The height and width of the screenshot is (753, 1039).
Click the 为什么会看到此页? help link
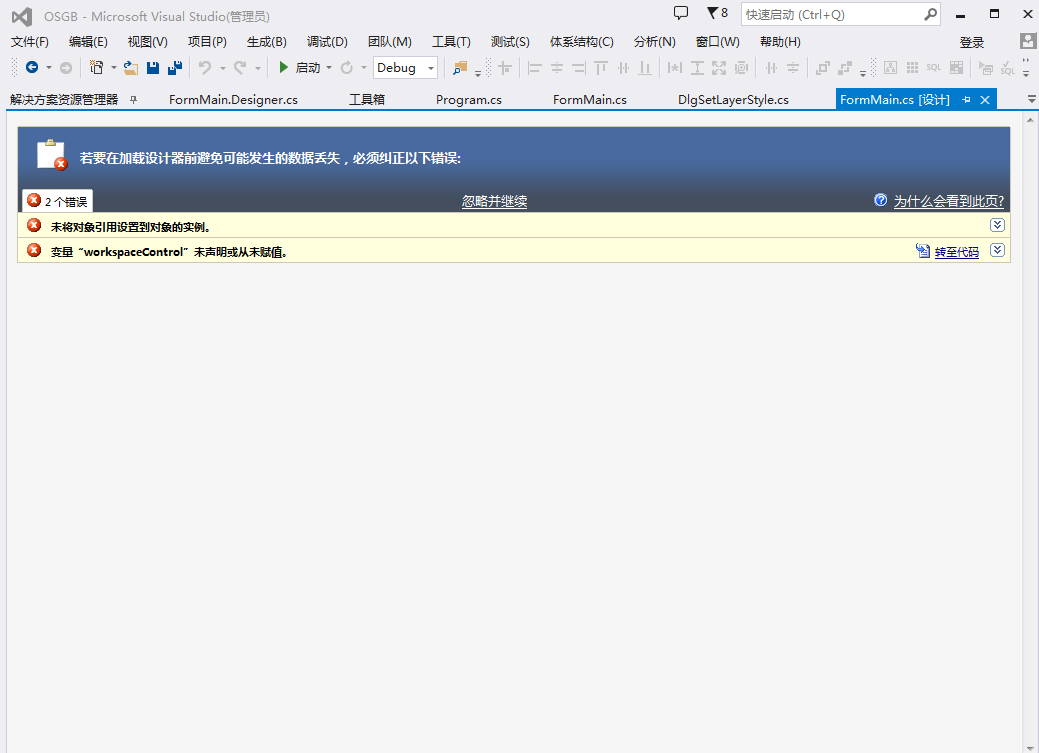tap(948, 201)
